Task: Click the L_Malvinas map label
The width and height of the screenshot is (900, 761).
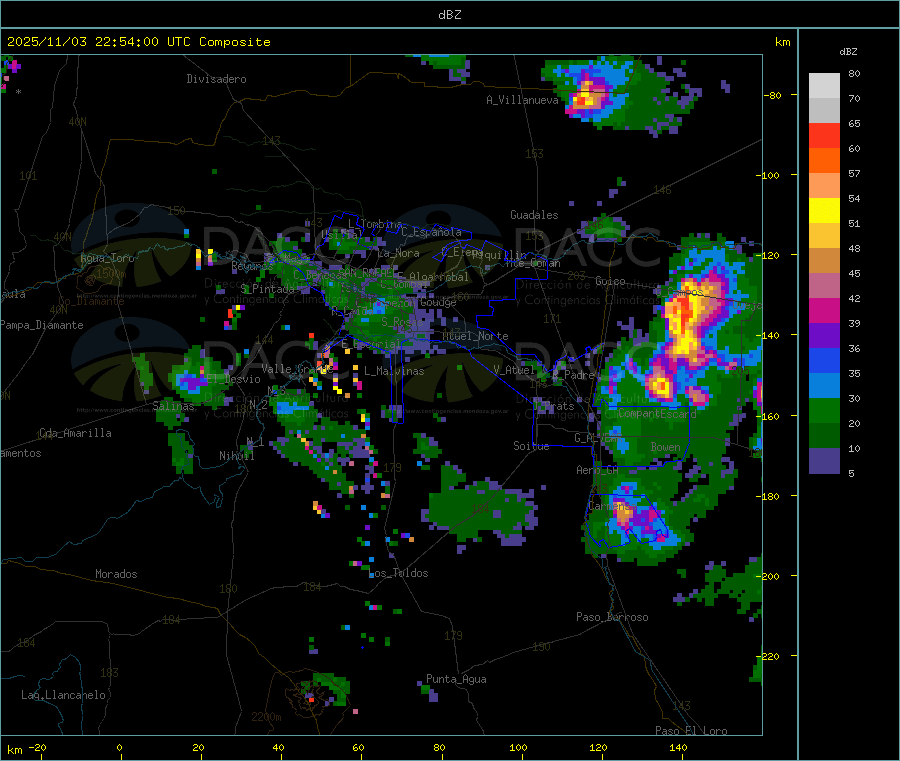Action: click(394, 371)
